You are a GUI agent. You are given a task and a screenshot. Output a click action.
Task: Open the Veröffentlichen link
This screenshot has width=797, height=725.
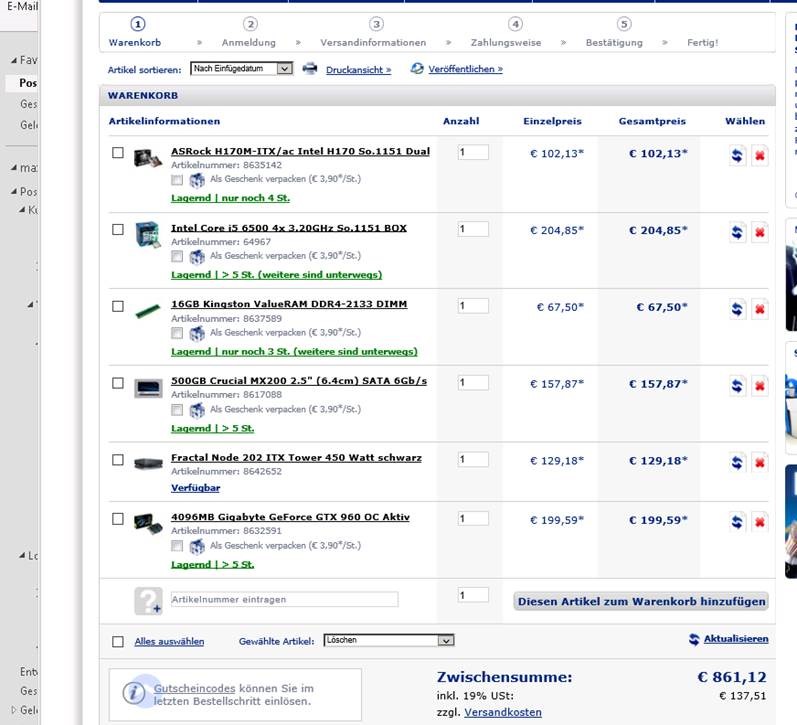(x=465, y=69)
